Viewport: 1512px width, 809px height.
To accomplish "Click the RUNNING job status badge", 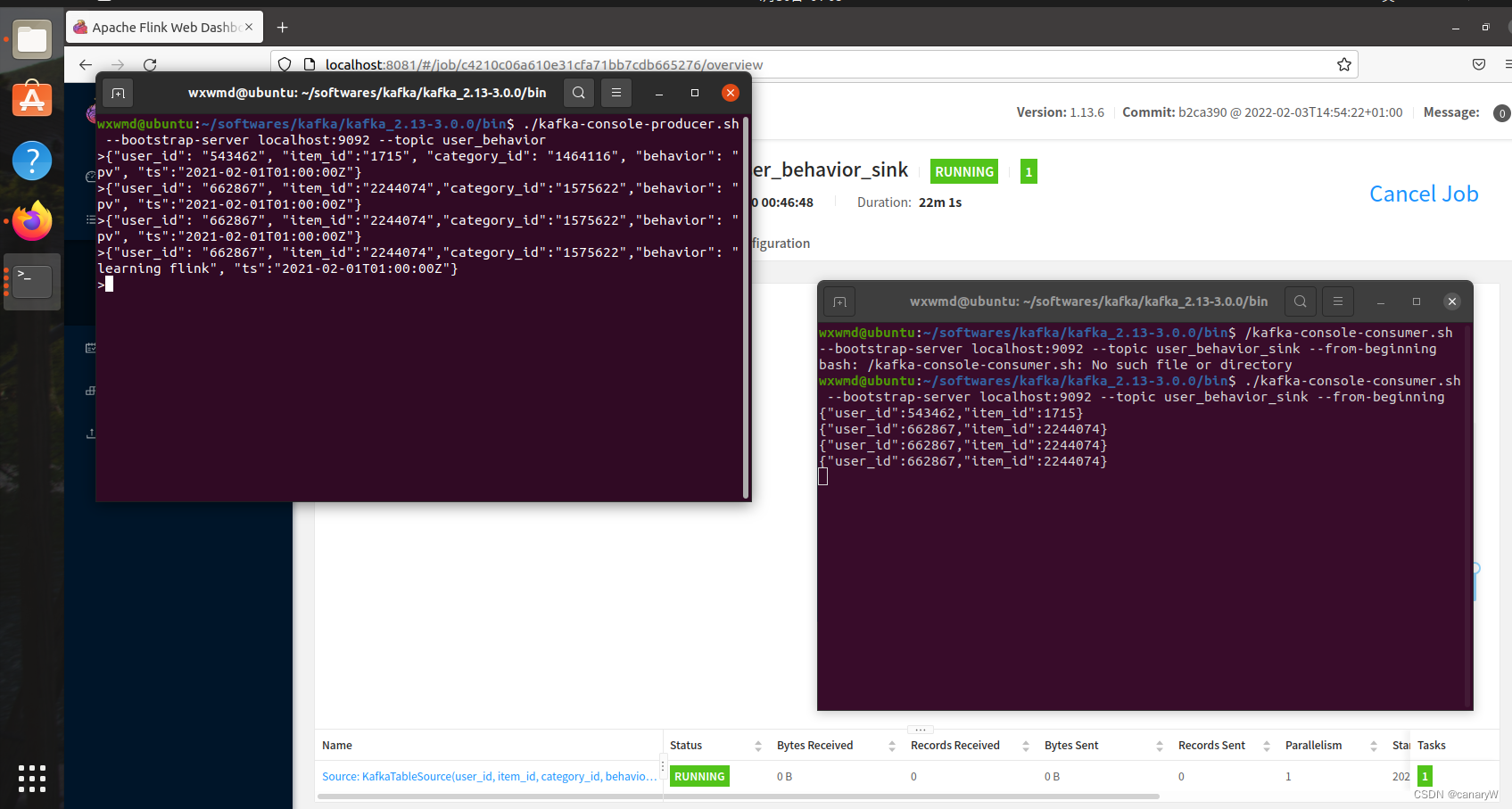I will [964, 171].
